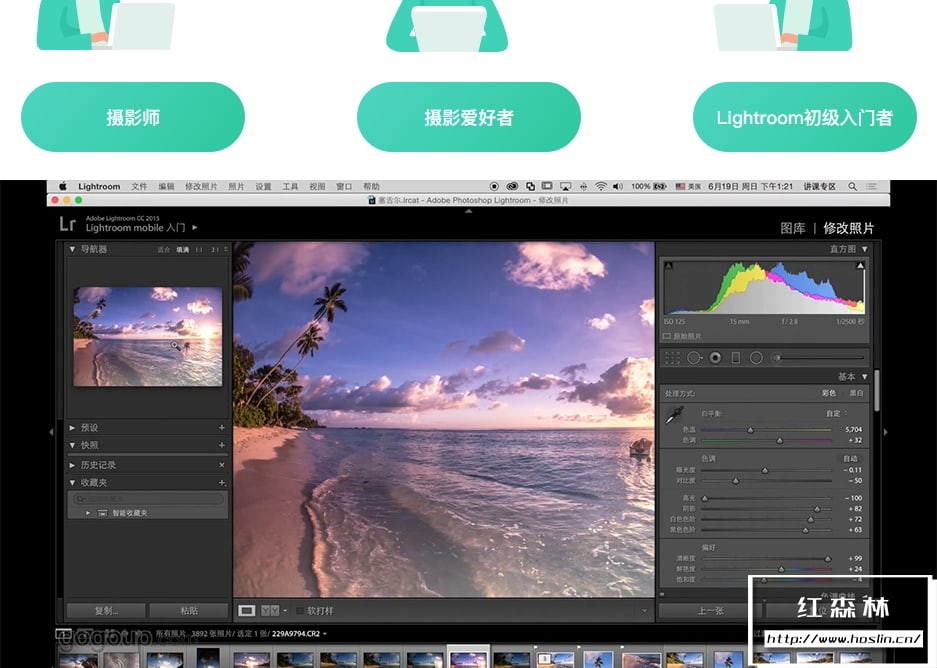Expand the 预设 panel
937x668 pixels.
72,428
